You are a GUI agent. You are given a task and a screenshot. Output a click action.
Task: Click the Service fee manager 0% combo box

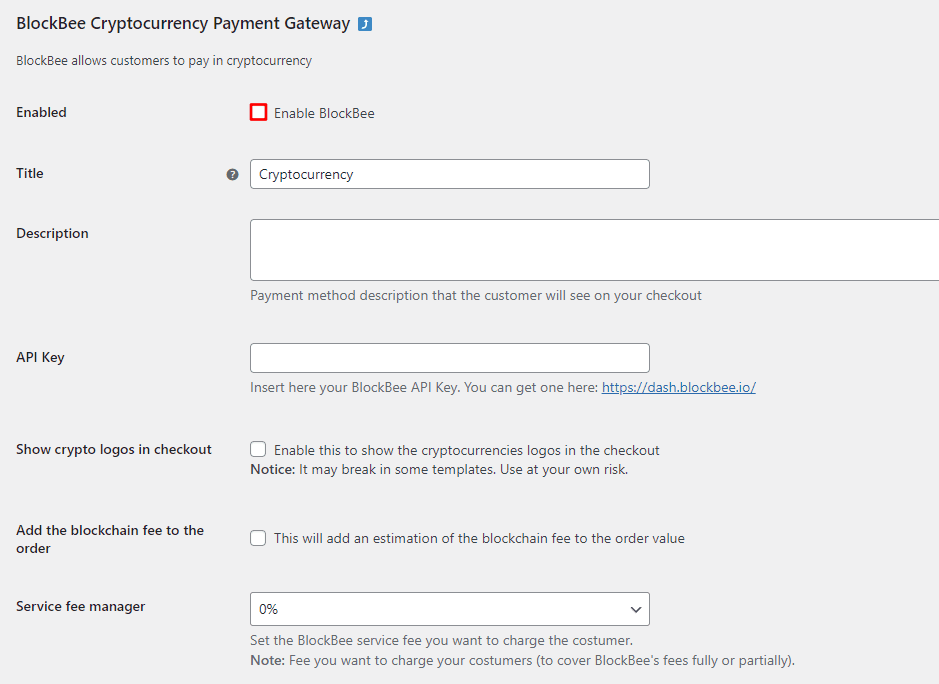pyautogui.click(x=449, y=608)
